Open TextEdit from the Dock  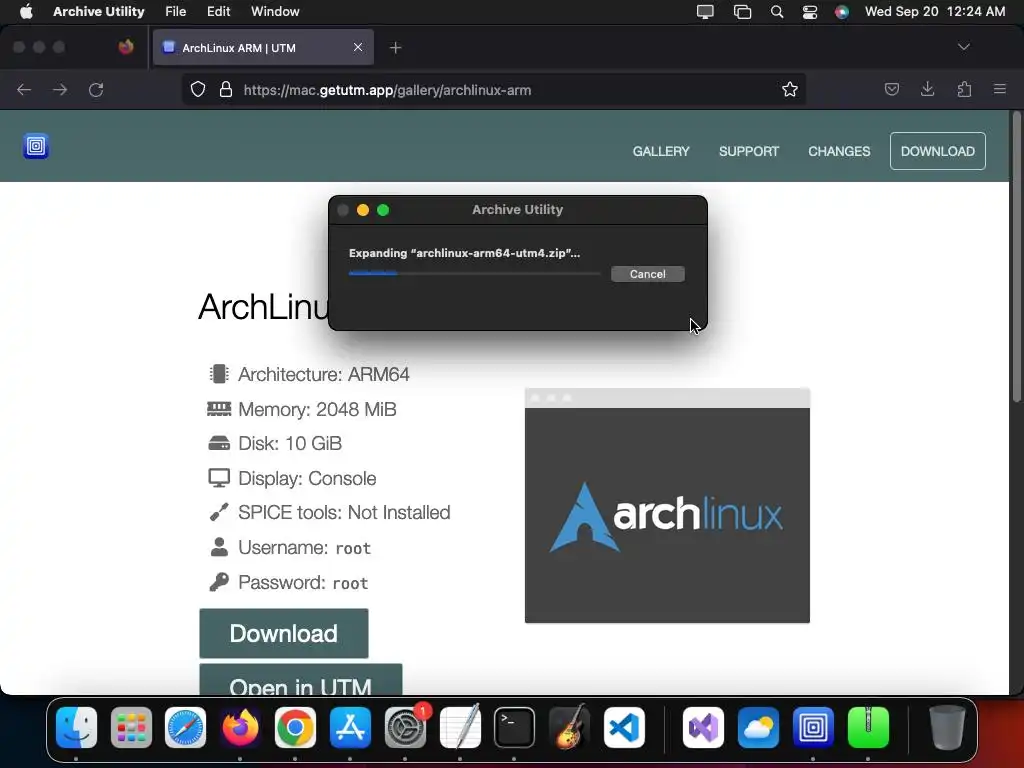click(x=460, y=727)
